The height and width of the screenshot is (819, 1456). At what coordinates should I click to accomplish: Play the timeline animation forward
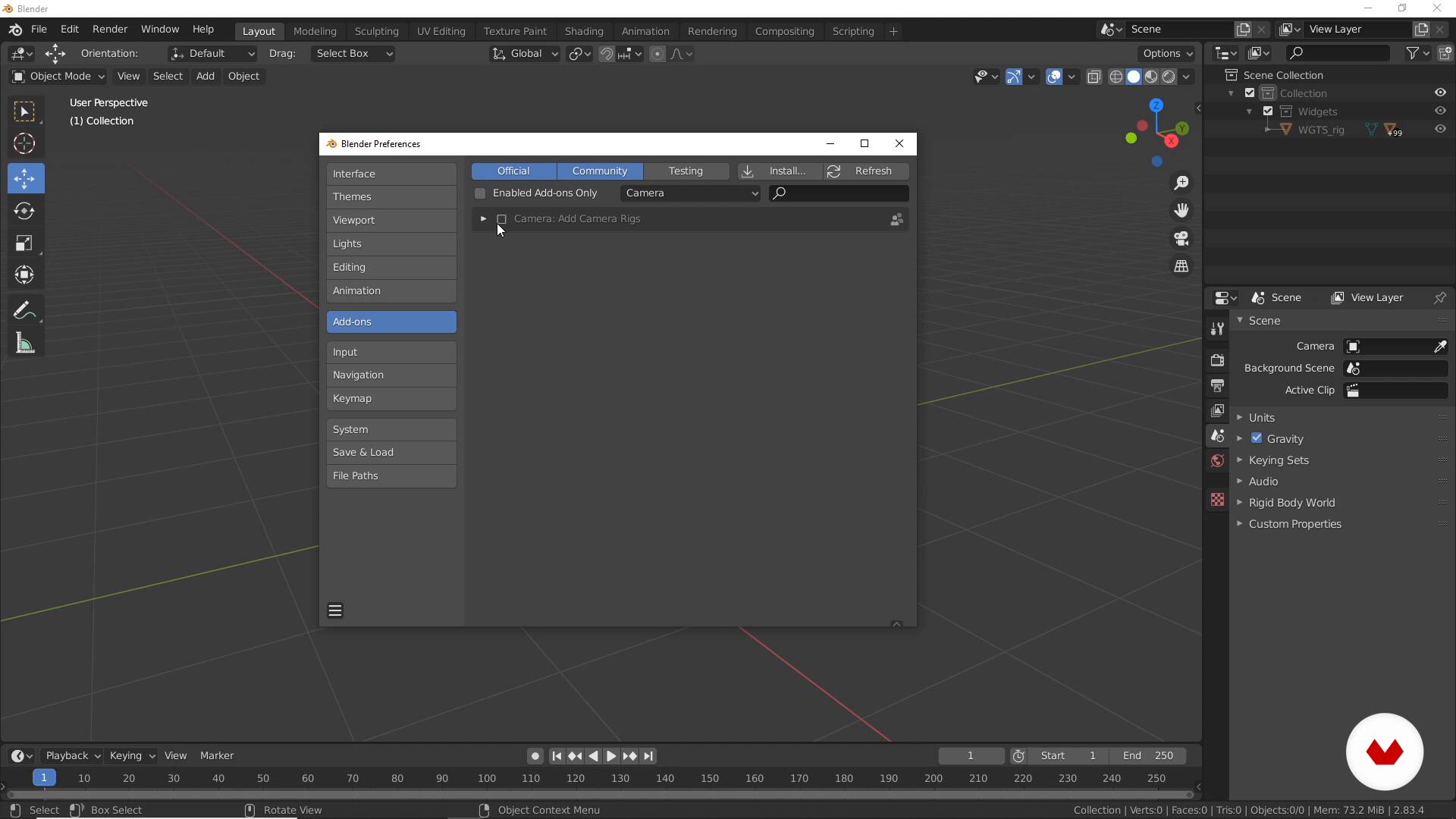(x=611, y=756)
